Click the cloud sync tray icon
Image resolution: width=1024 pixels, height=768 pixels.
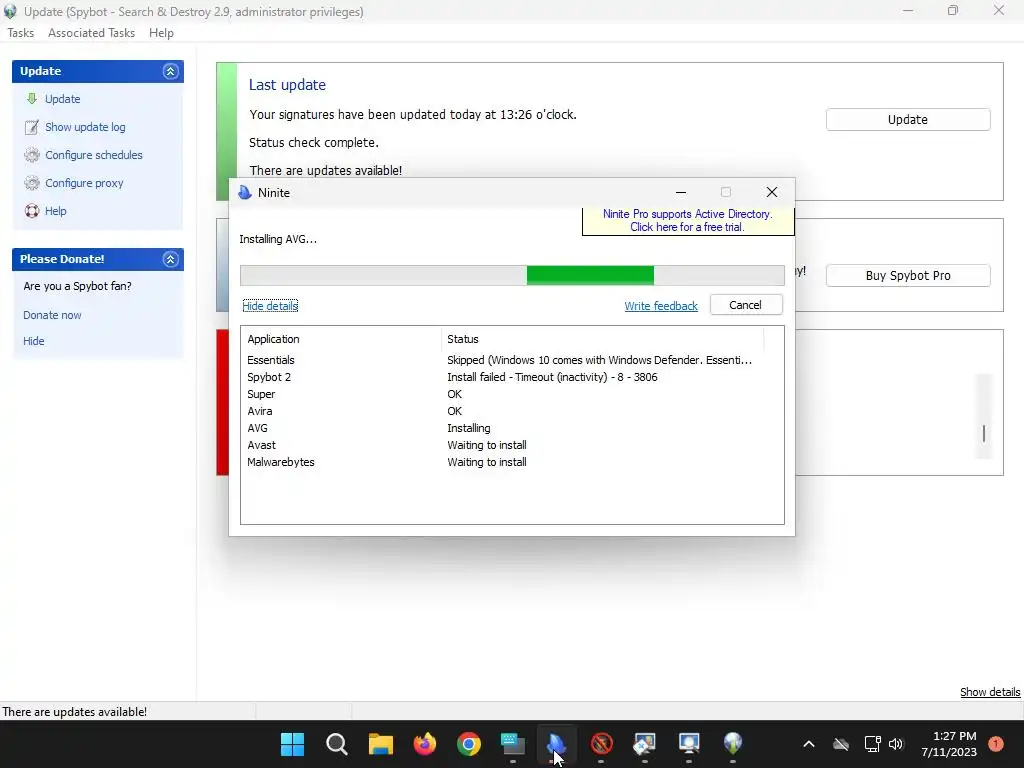(x=841, y=744)
